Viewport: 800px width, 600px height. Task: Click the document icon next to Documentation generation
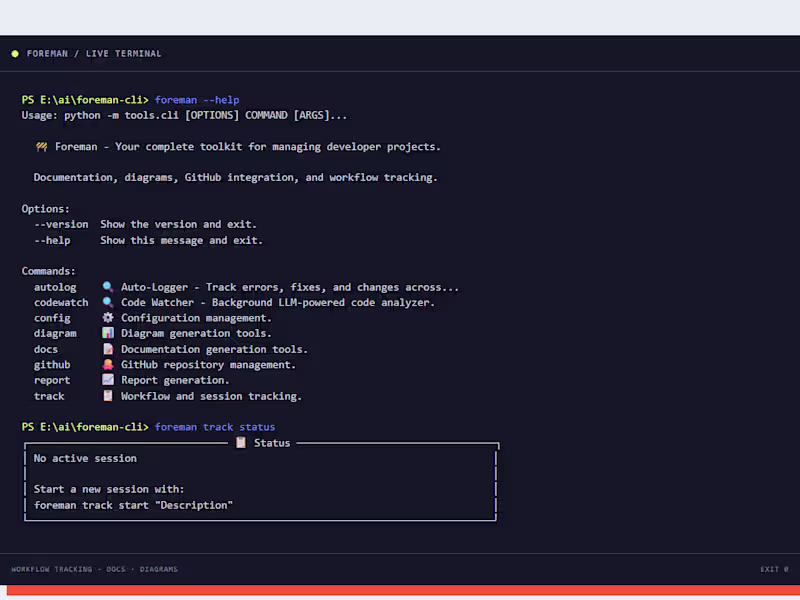(108, 349)
